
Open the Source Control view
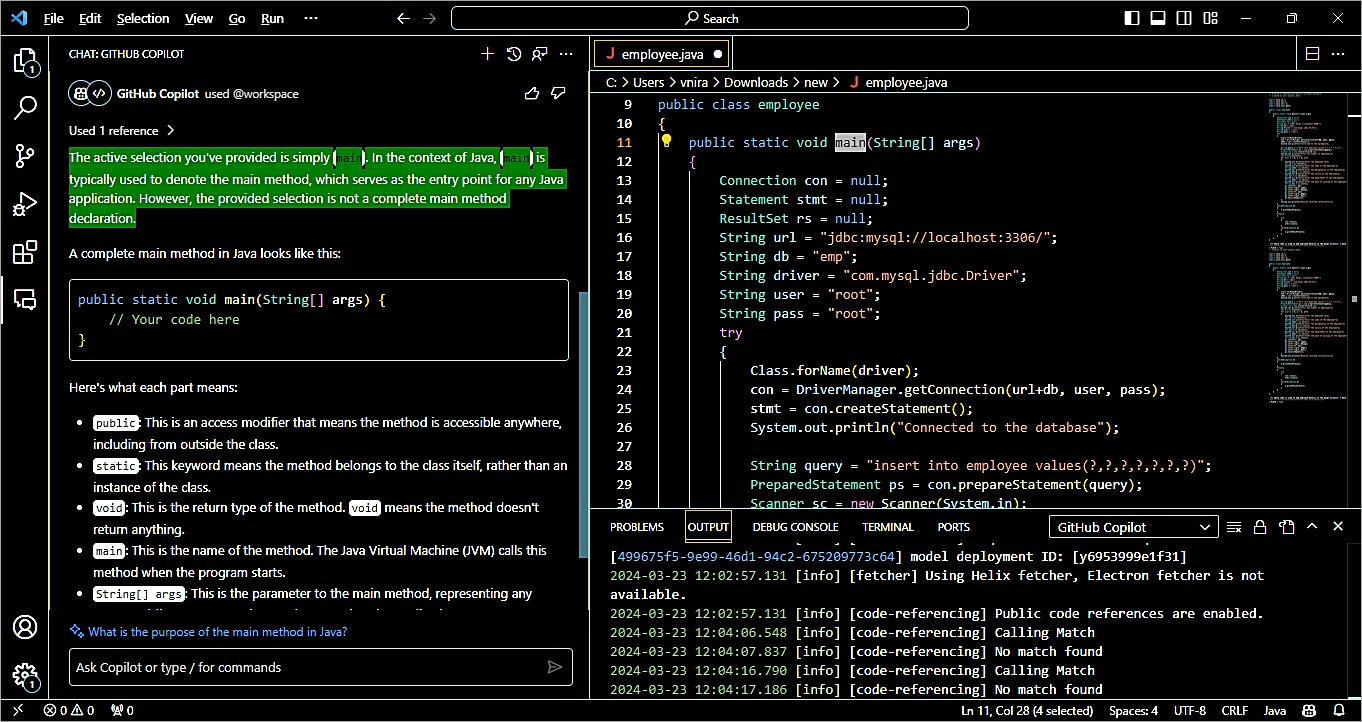pos(25,156)
